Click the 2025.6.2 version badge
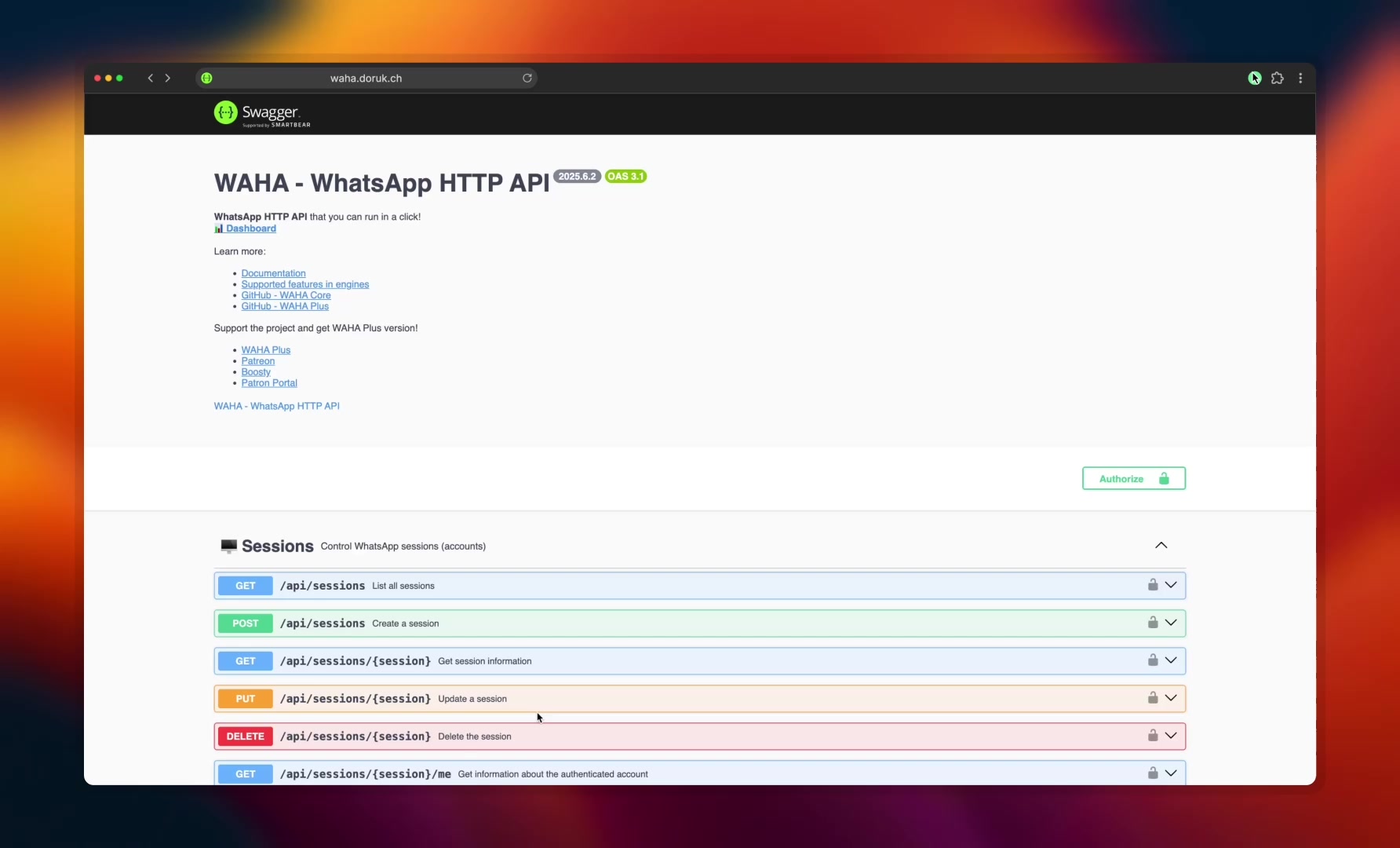Image resolution: width=1400 pixels, height=848 pixels. click(x=578, y=177)
